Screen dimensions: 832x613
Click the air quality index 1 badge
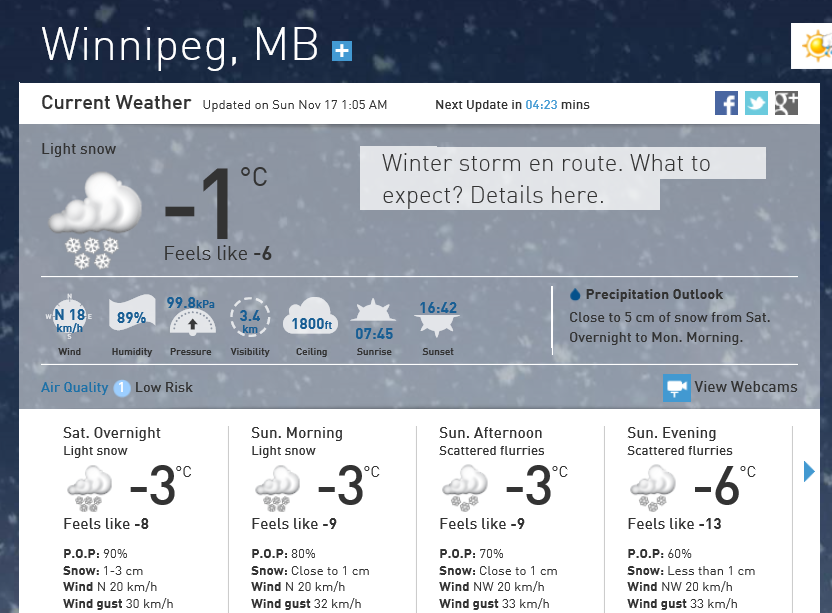122,388
